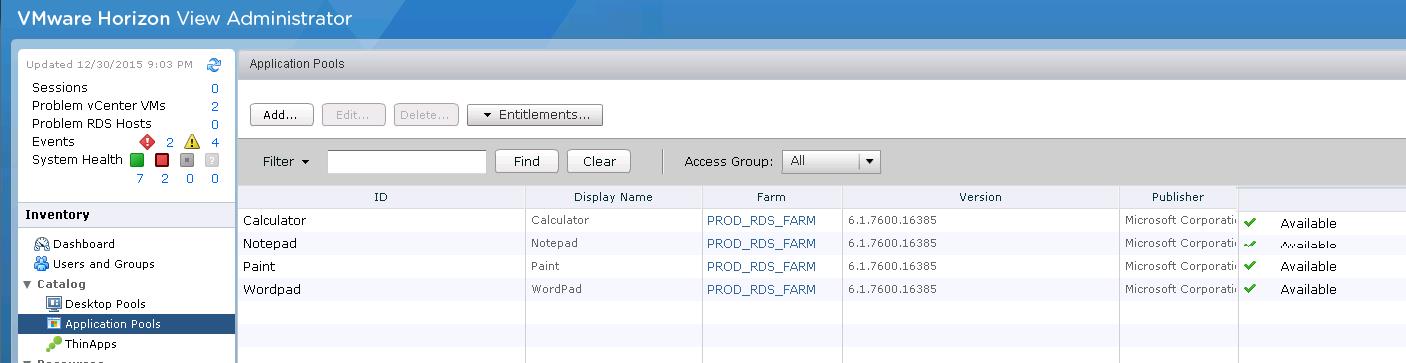Click the gray System Health status icon
Screen dimensions: 1406x363
(187, 160)
